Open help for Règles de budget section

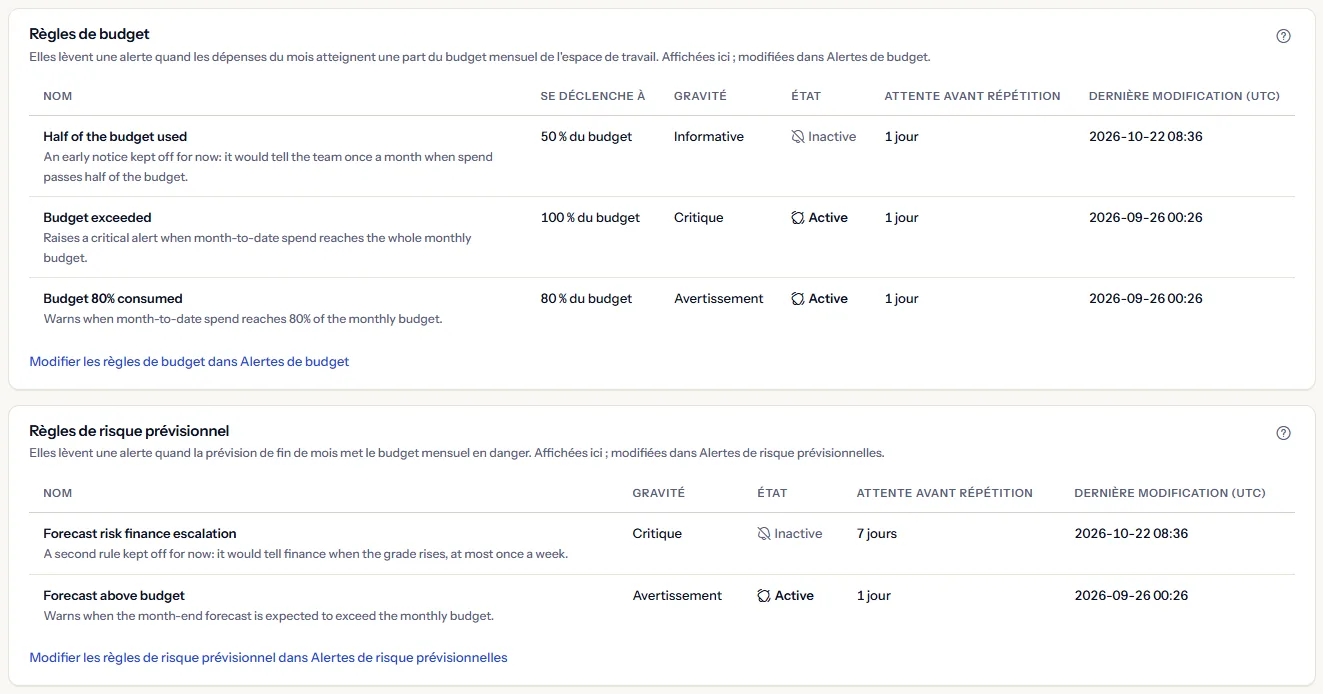pyautogui.click(x=1284, y=36)
